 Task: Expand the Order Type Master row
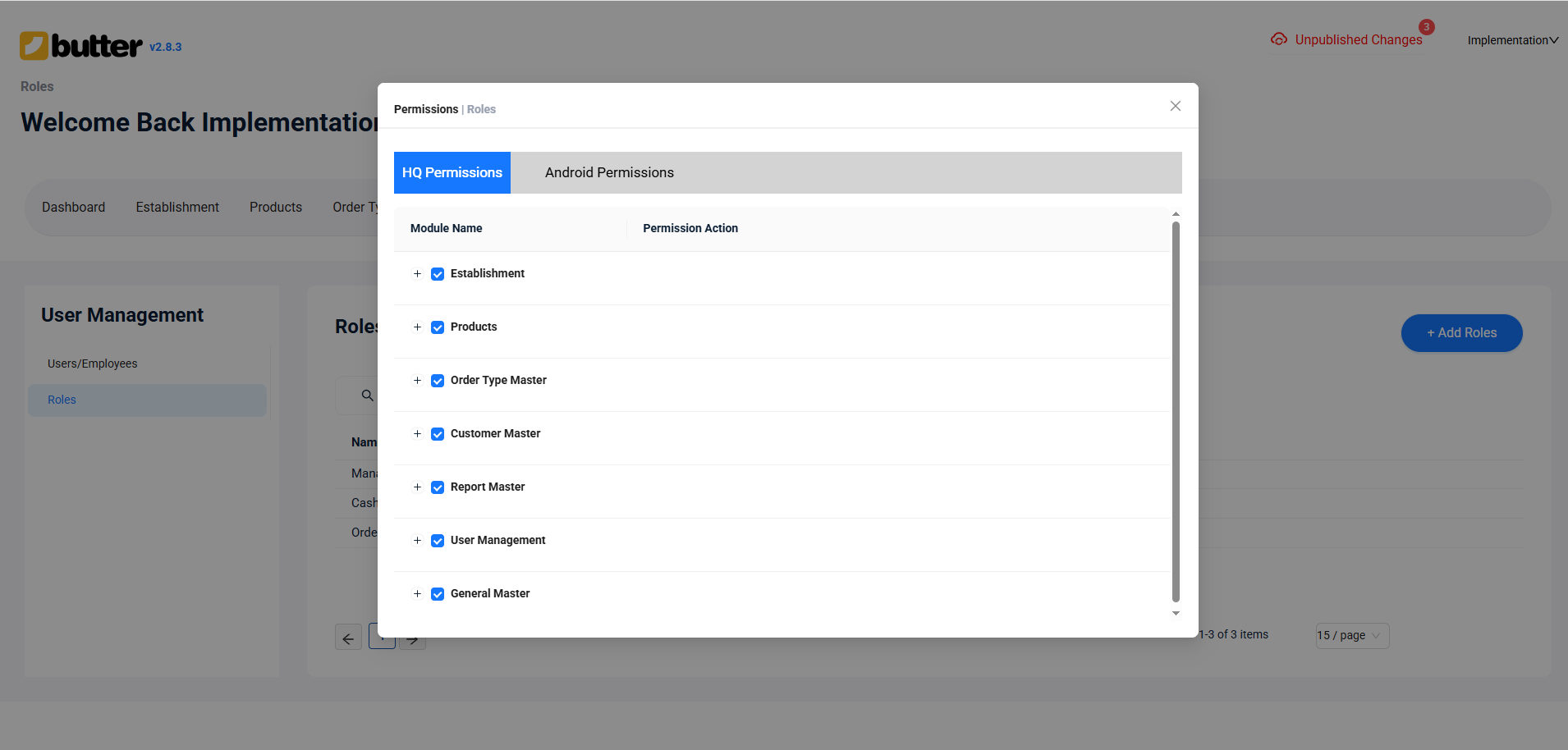pyautogui.click(x=417, y=381)
